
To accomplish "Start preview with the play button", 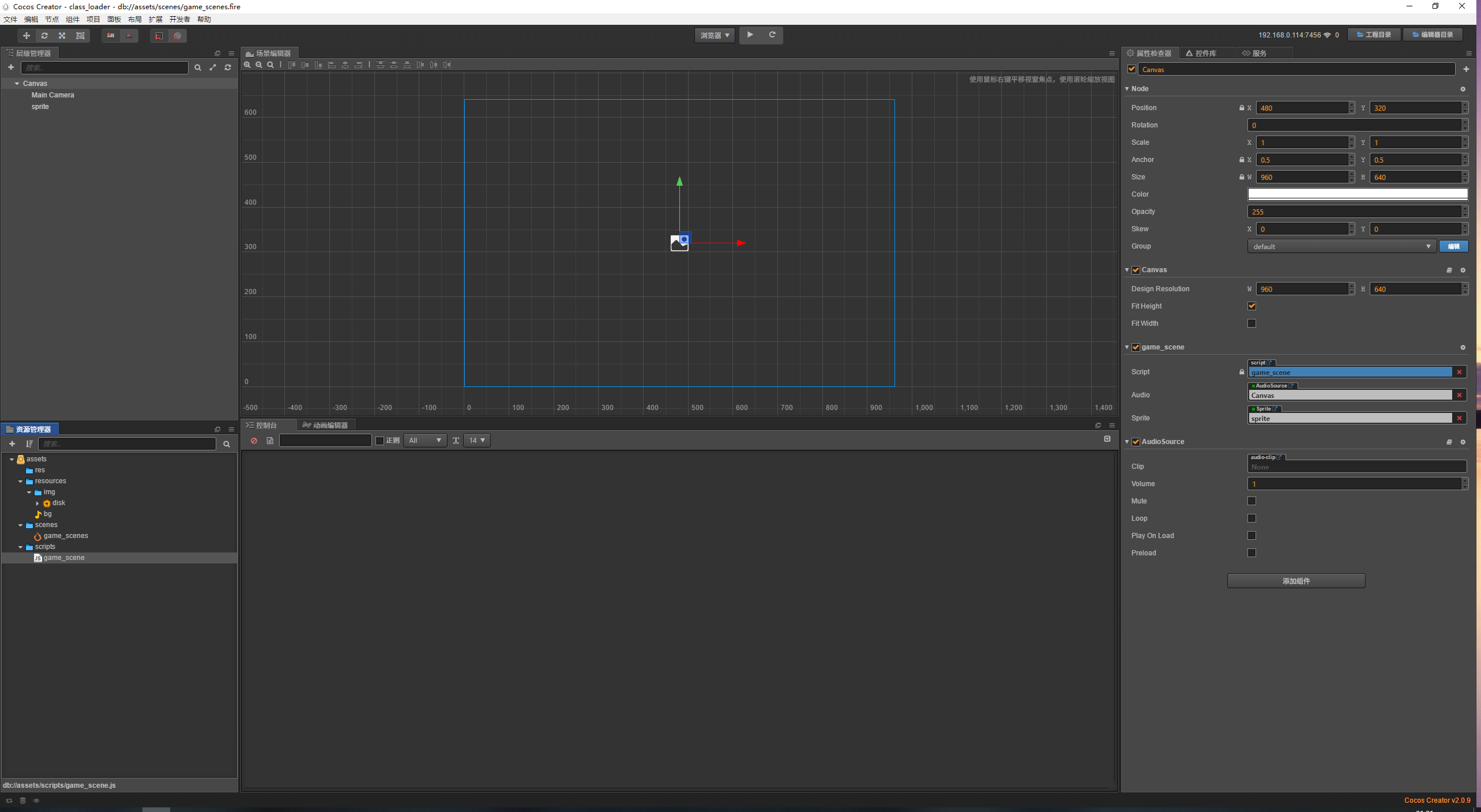I will point(750,35).
